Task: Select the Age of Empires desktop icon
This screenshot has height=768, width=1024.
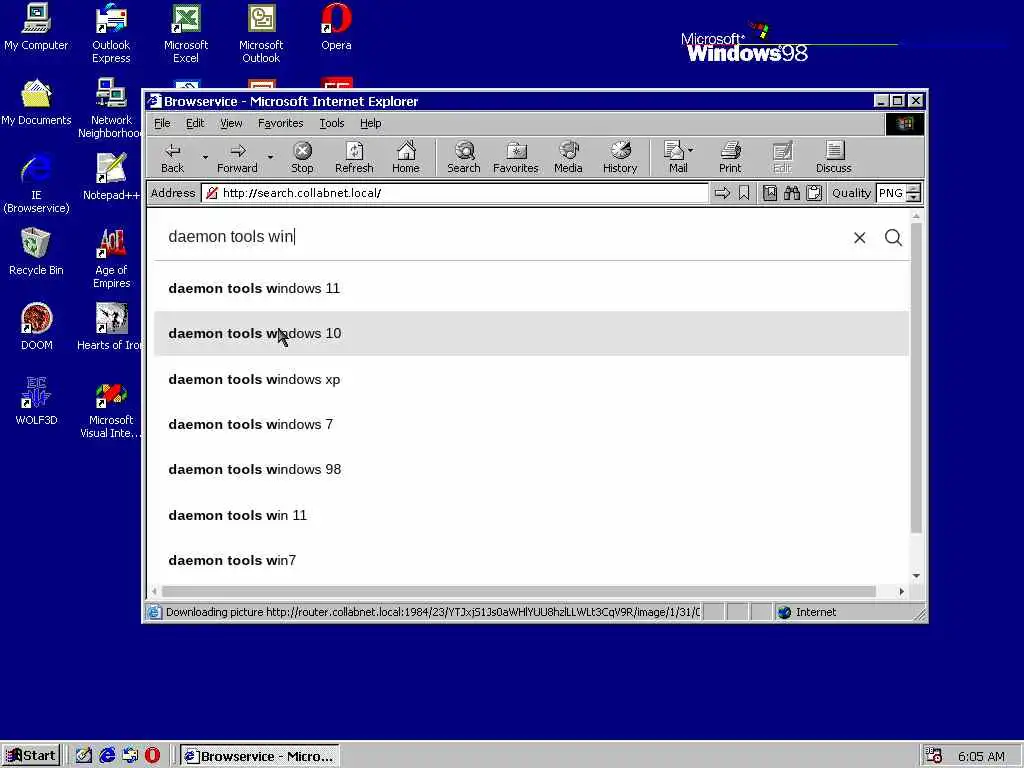Action: (x=111, y=259)
